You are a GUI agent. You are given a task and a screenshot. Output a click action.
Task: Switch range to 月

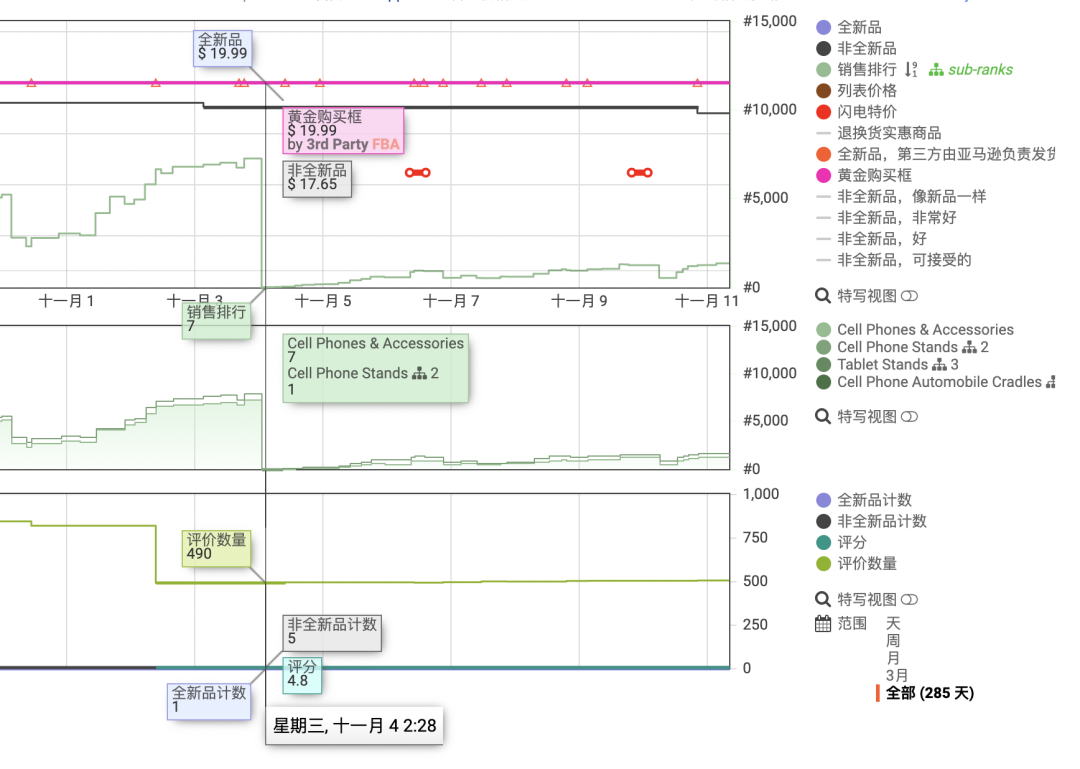(x=891, y=659)
